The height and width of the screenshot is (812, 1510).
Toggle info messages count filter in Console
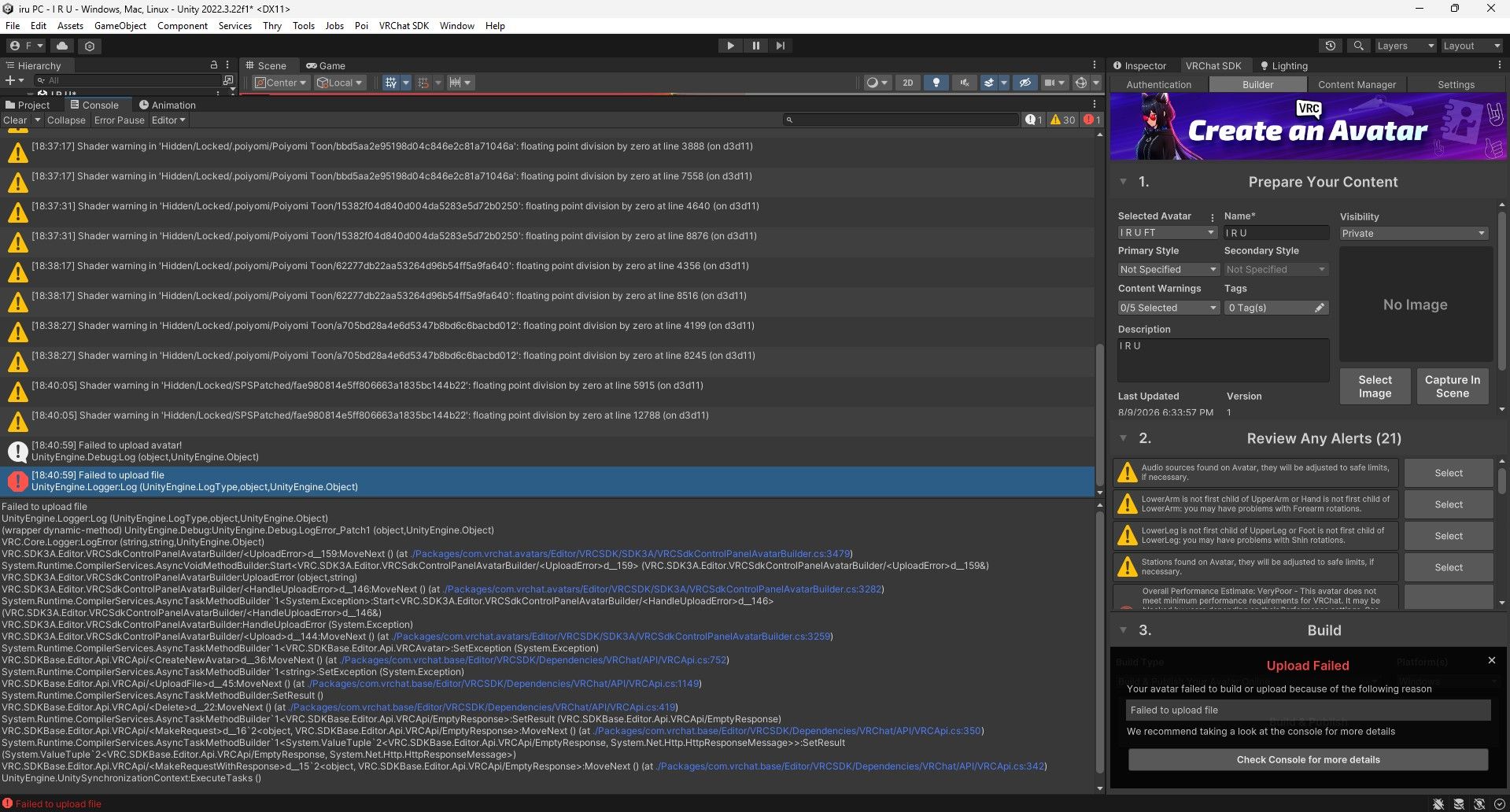click(x=1034, y=120)
